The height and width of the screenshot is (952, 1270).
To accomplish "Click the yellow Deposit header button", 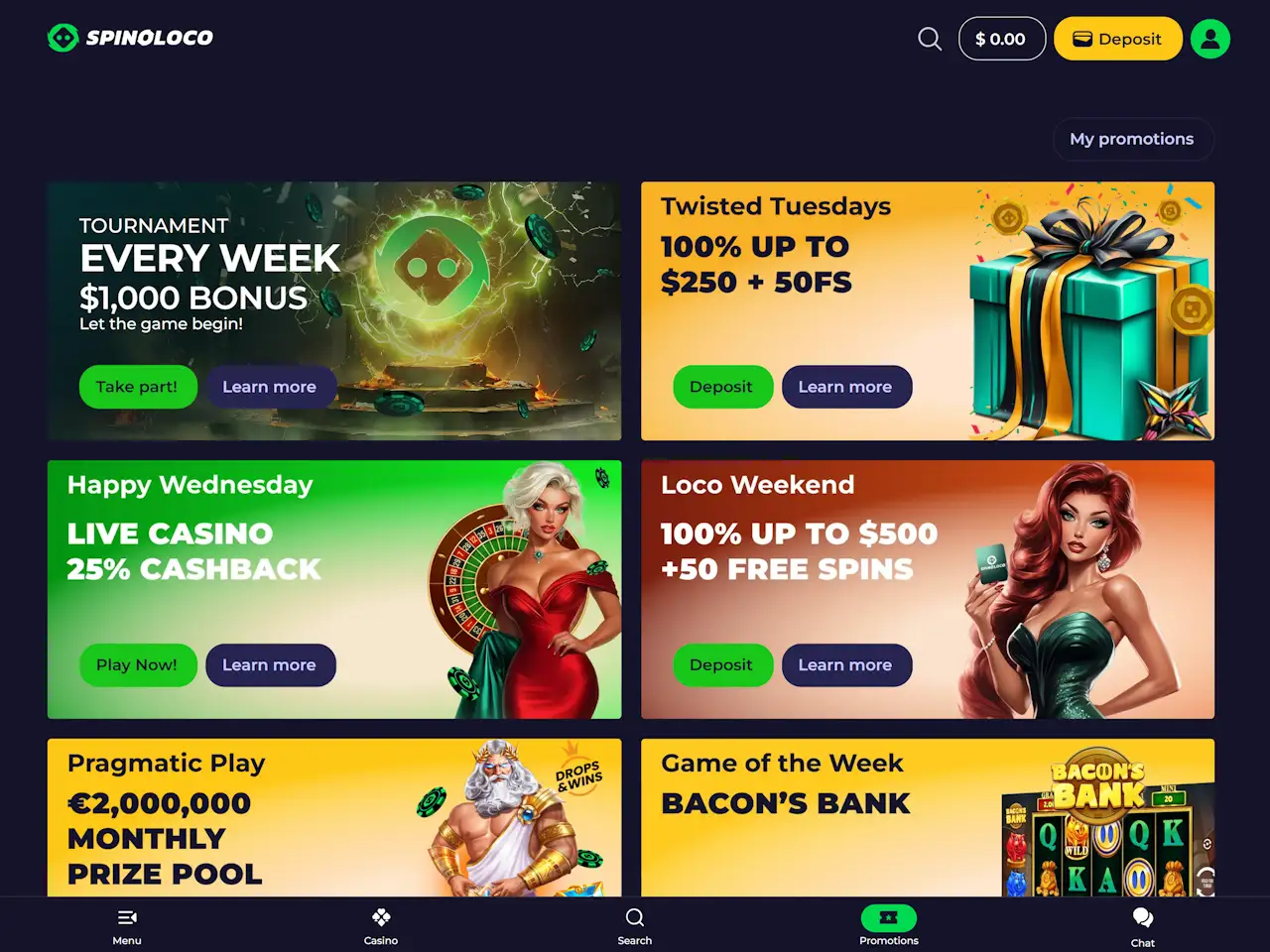I will click(1118, 39).
